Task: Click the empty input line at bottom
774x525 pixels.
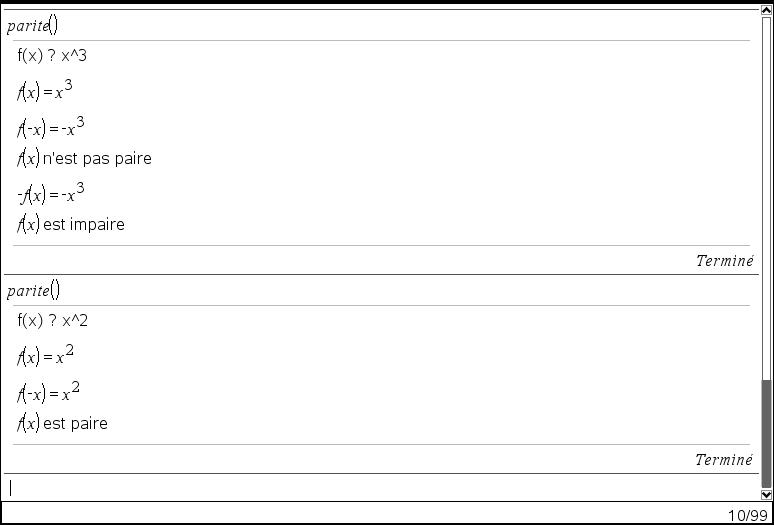Action: 380,488
